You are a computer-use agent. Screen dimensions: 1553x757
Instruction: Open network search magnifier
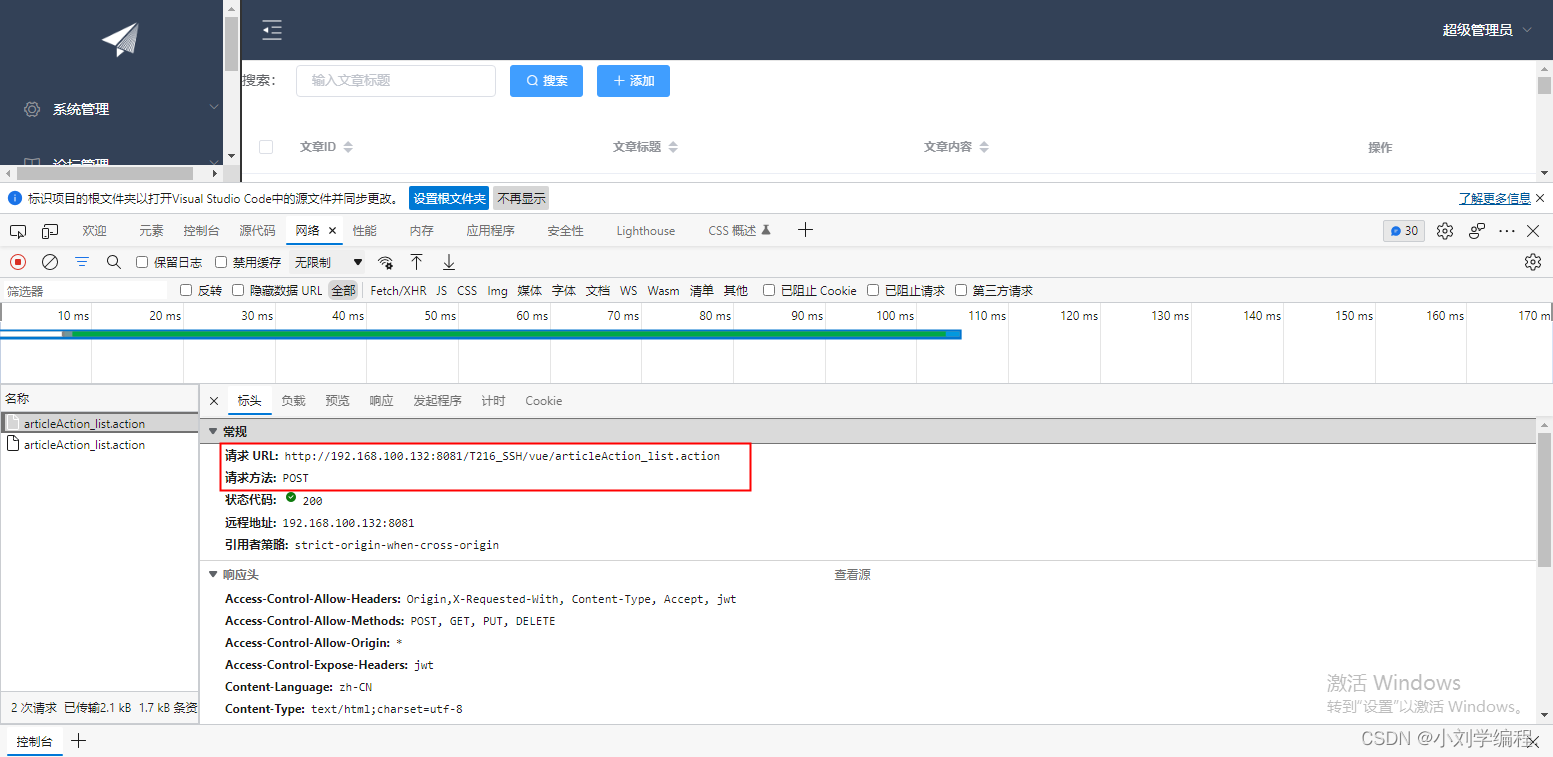(x=114, y=262)
